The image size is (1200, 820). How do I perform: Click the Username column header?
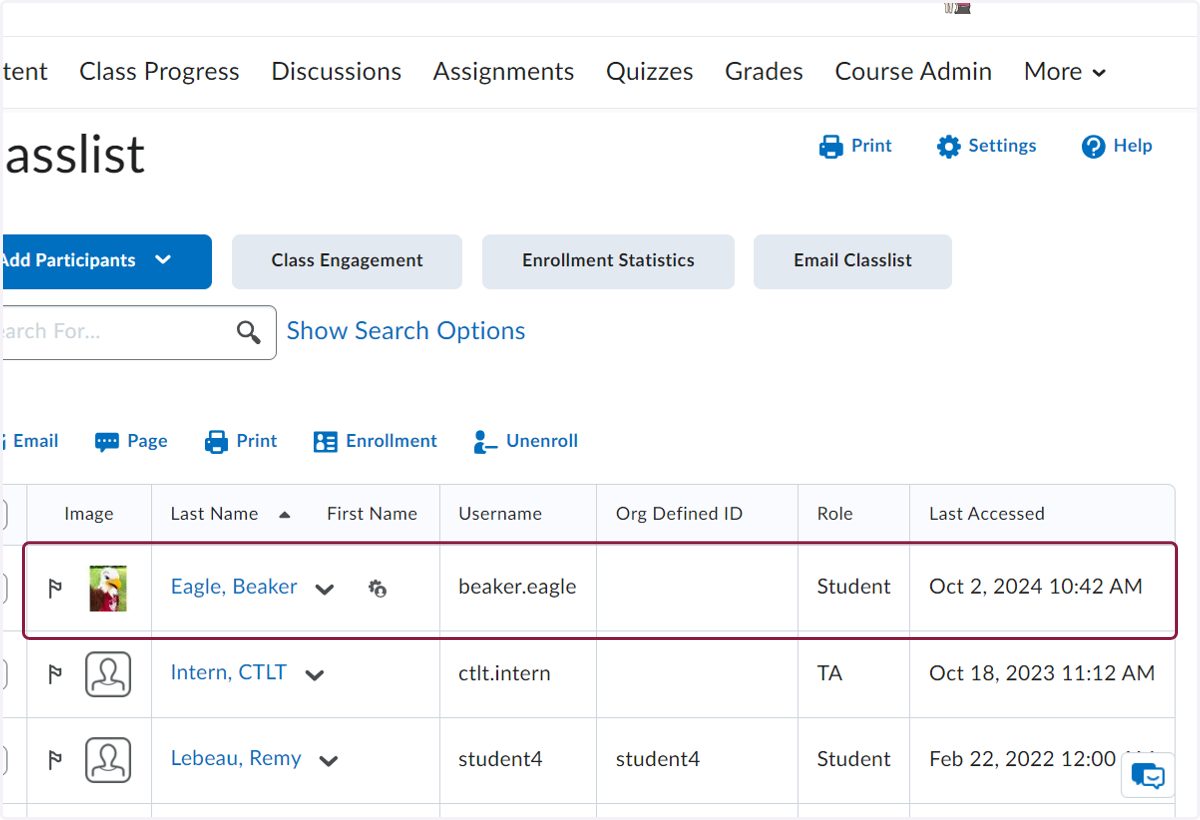[x=500, y=514]
